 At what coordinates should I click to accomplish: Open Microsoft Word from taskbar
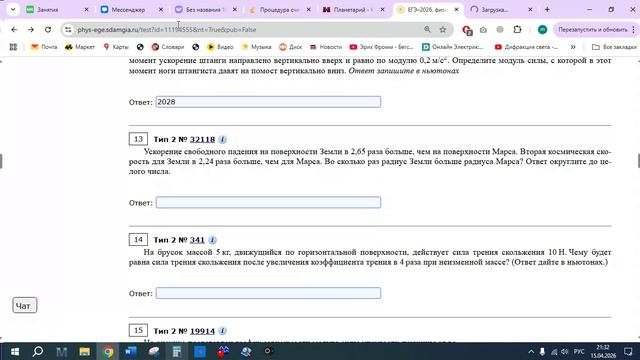131,351
